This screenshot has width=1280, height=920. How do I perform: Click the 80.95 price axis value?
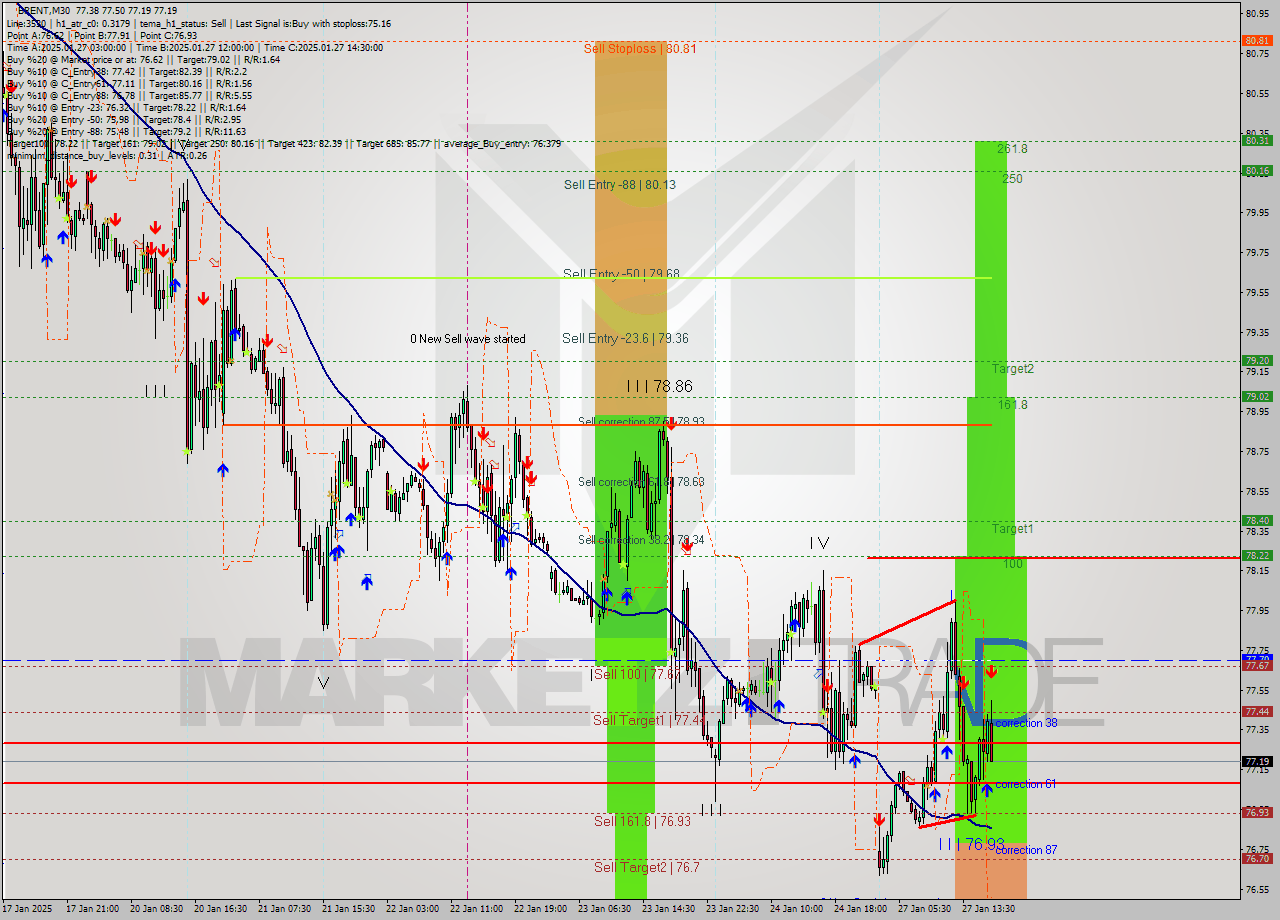pos(1257,13)
